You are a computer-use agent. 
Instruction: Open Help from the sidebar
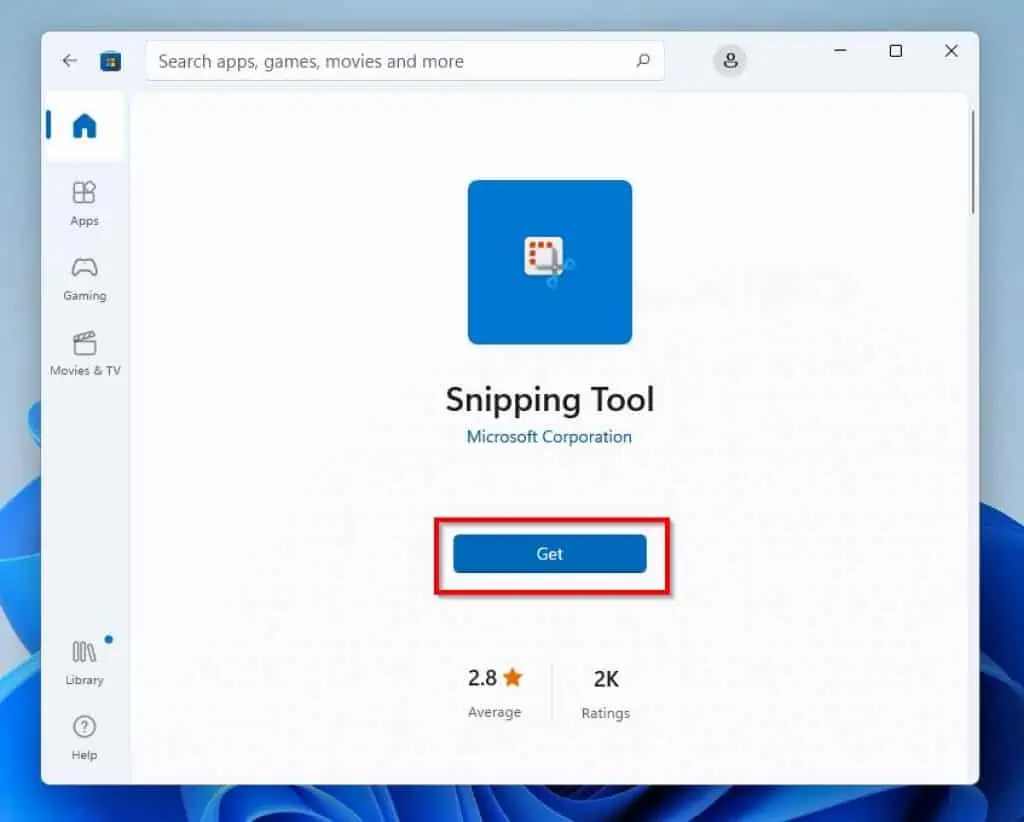[84, 727]
